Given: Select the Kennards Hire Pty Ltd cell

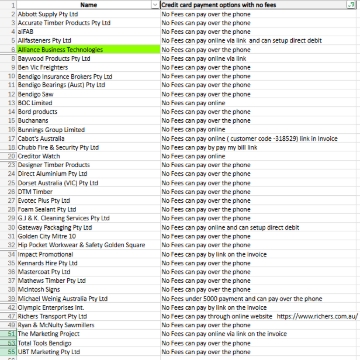Looking at the screenshot, I should pos(88,263).
